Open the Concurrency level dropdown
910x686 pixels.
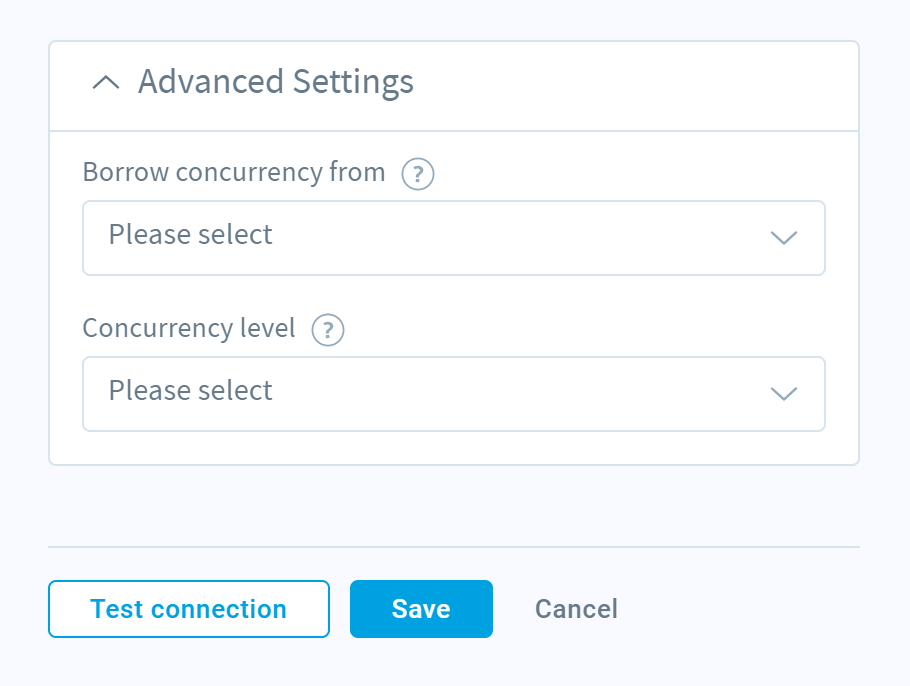(x=454, y=394)
